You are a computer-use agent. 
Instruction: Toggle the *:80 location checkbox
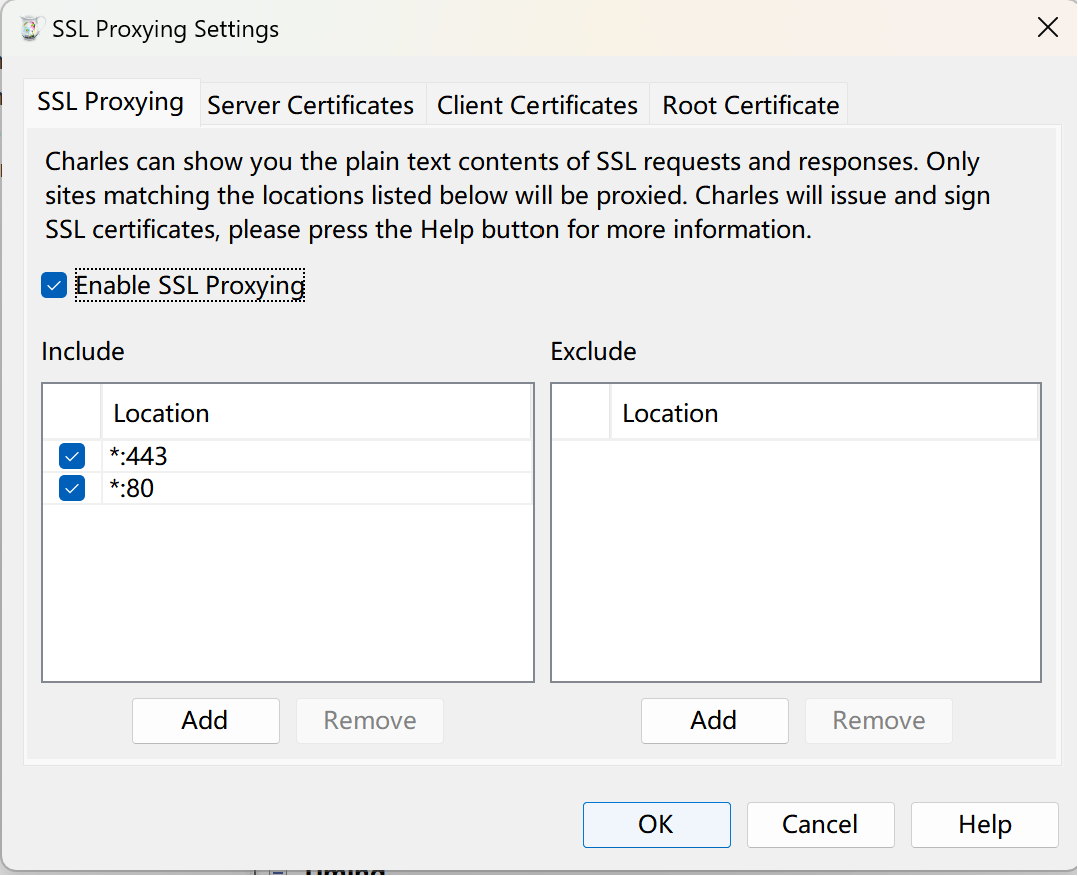[x=72, y=489]
